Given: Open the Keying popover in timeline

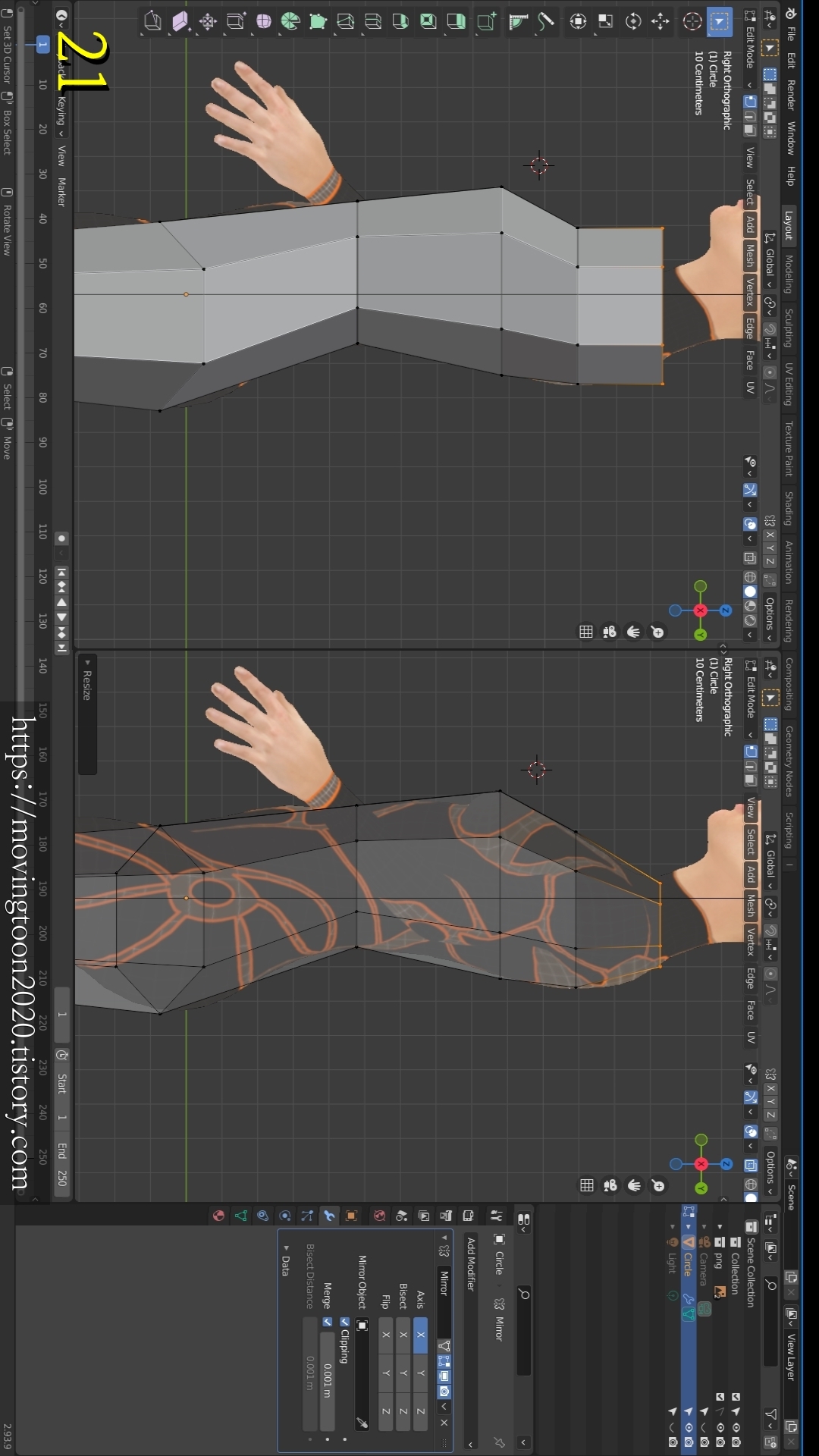Looking at the screenshot, I should (62, 116).
